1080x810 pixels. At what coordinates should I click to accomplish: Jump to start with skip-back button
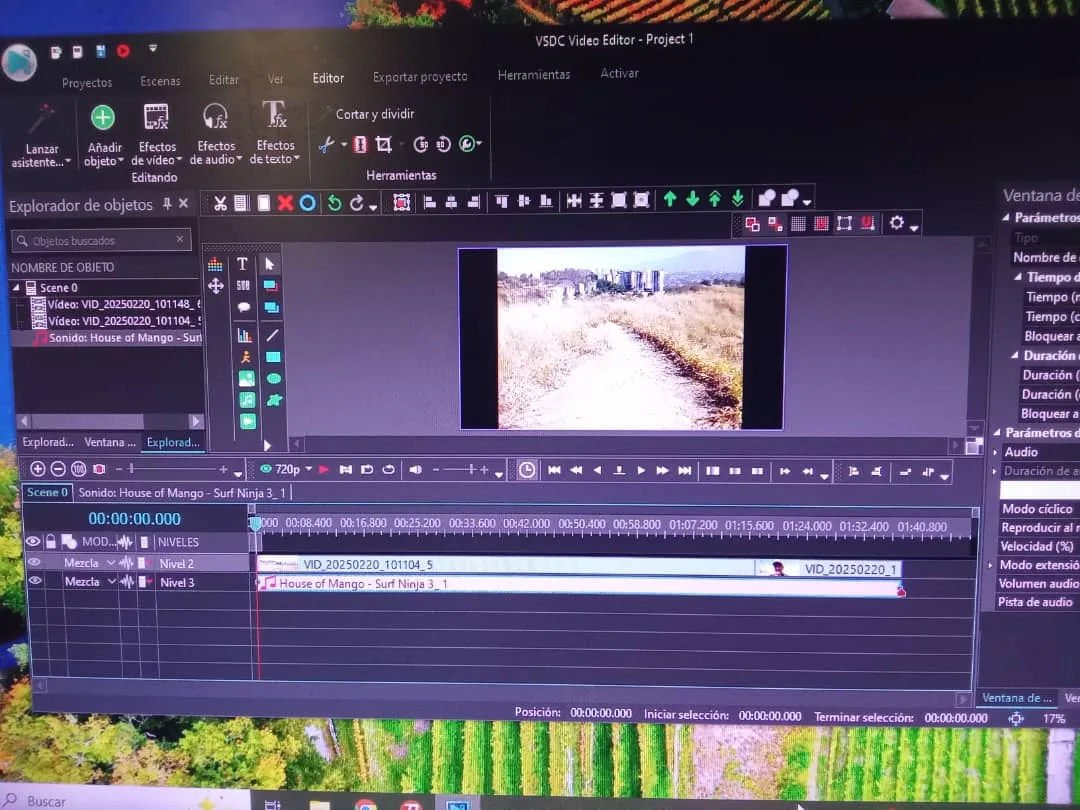(554, 470)
